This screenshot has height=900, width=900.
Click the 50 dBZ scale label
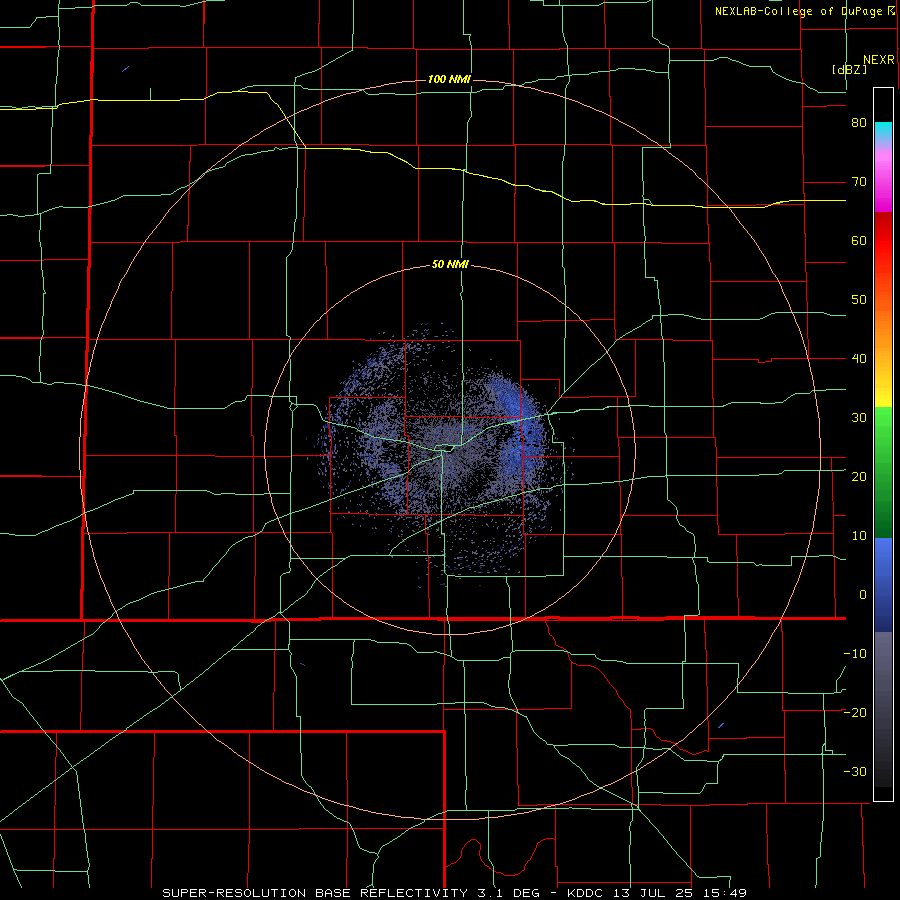point(859,300)
